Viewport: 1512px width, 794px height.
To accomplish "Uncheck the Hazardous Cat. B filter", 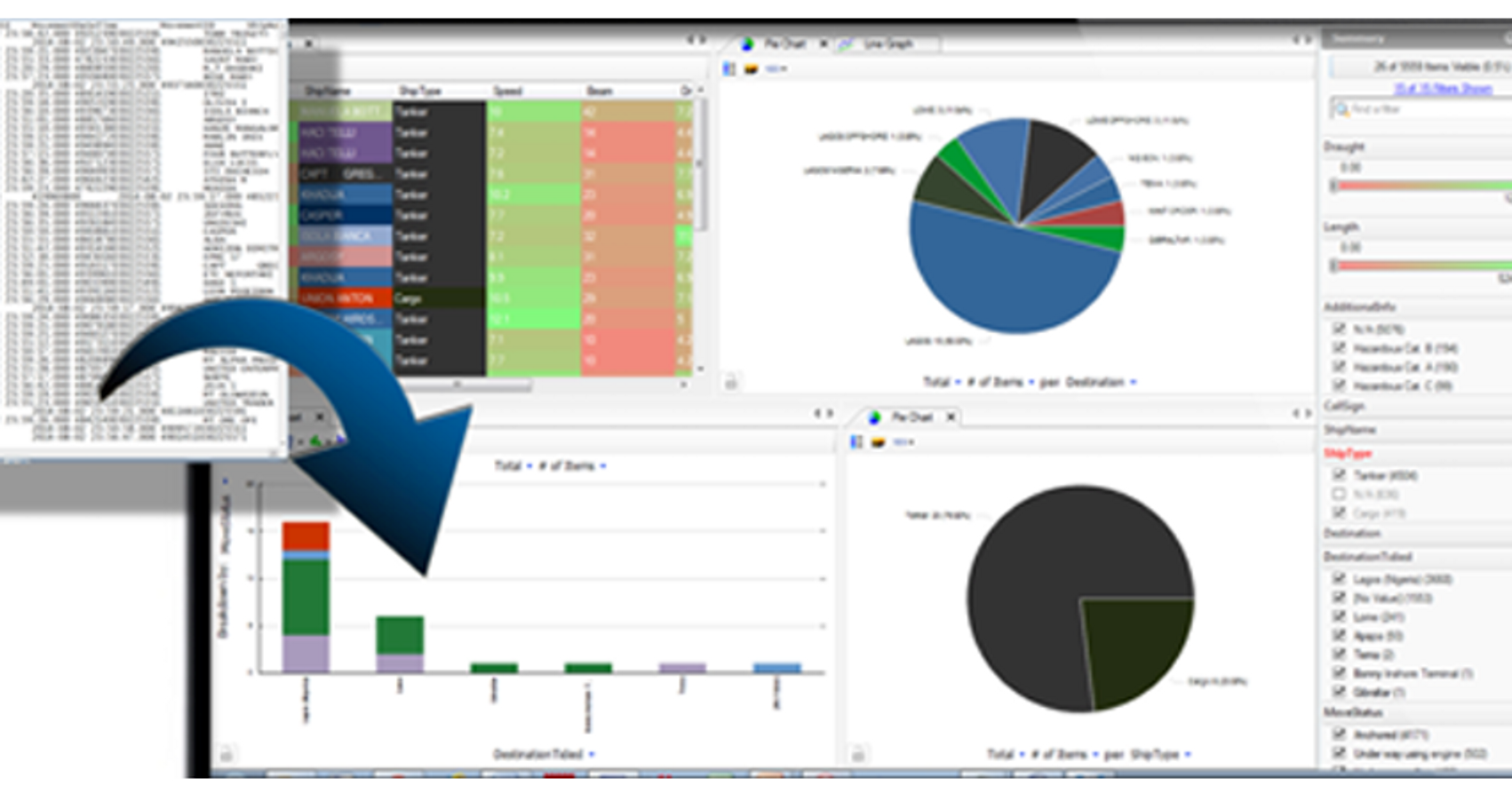I will [x=1339, y=347].
